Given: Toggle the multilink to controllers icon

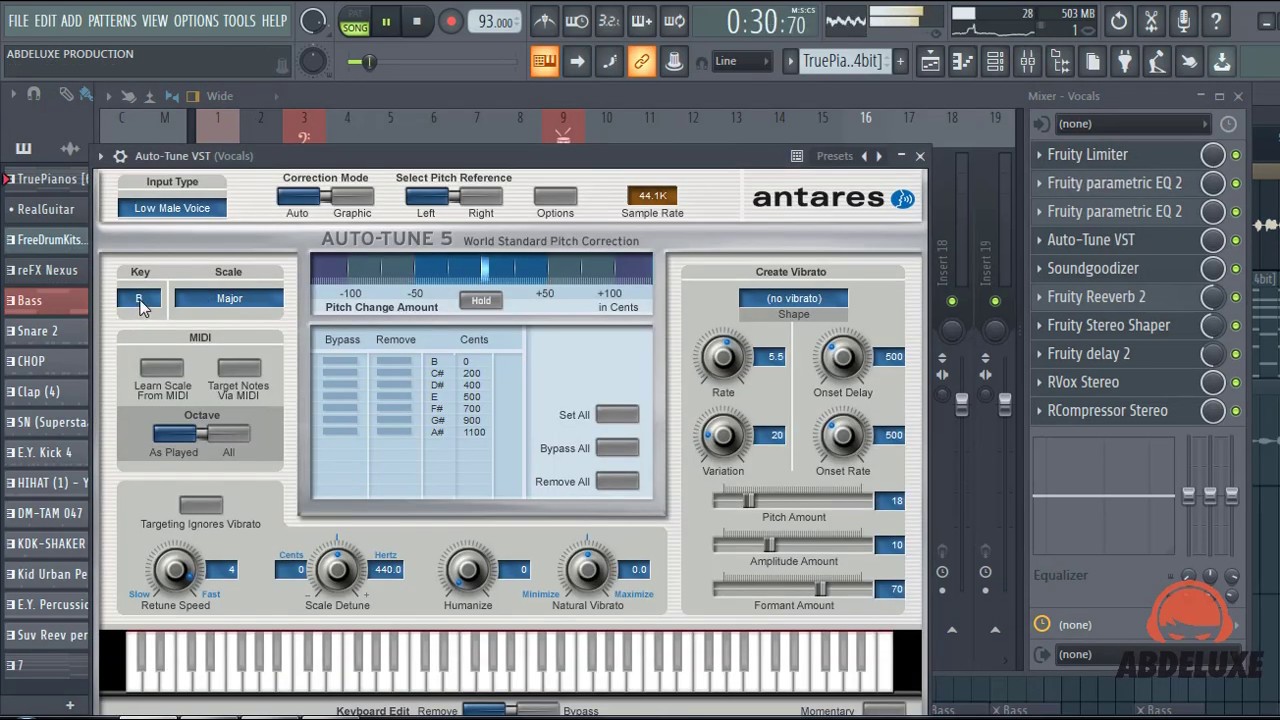Looking at the screenshot, I should coord(642,62).
